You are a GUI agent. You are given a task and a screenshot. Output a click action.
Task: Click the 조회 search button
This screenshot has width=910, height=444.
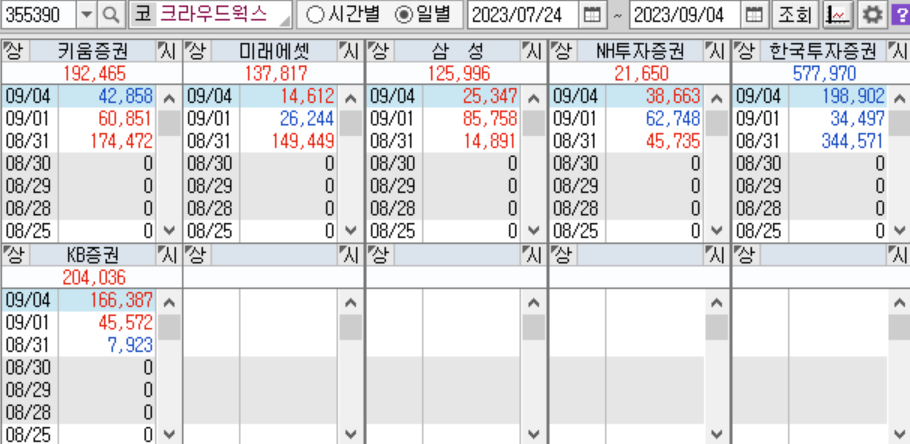(x=796, y=15)
